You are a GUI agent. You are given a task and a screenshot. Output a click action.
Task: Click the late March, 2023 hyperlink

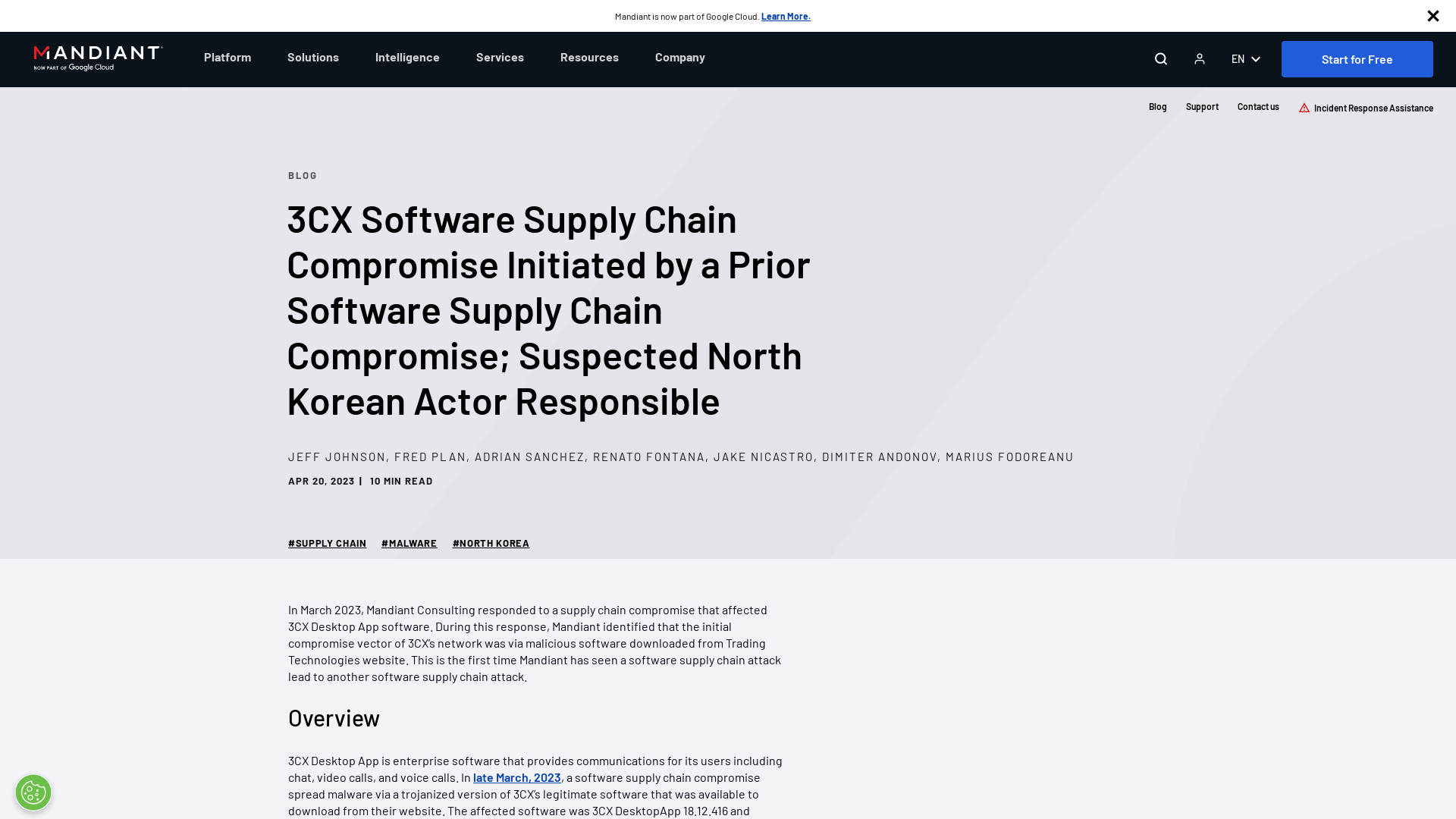(516, 777)
